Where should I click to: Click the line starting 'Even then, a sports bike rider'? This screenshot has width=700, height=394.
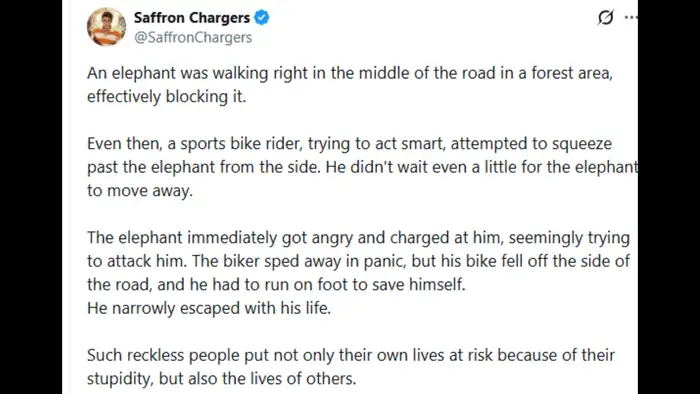click(x=349, y=144)
